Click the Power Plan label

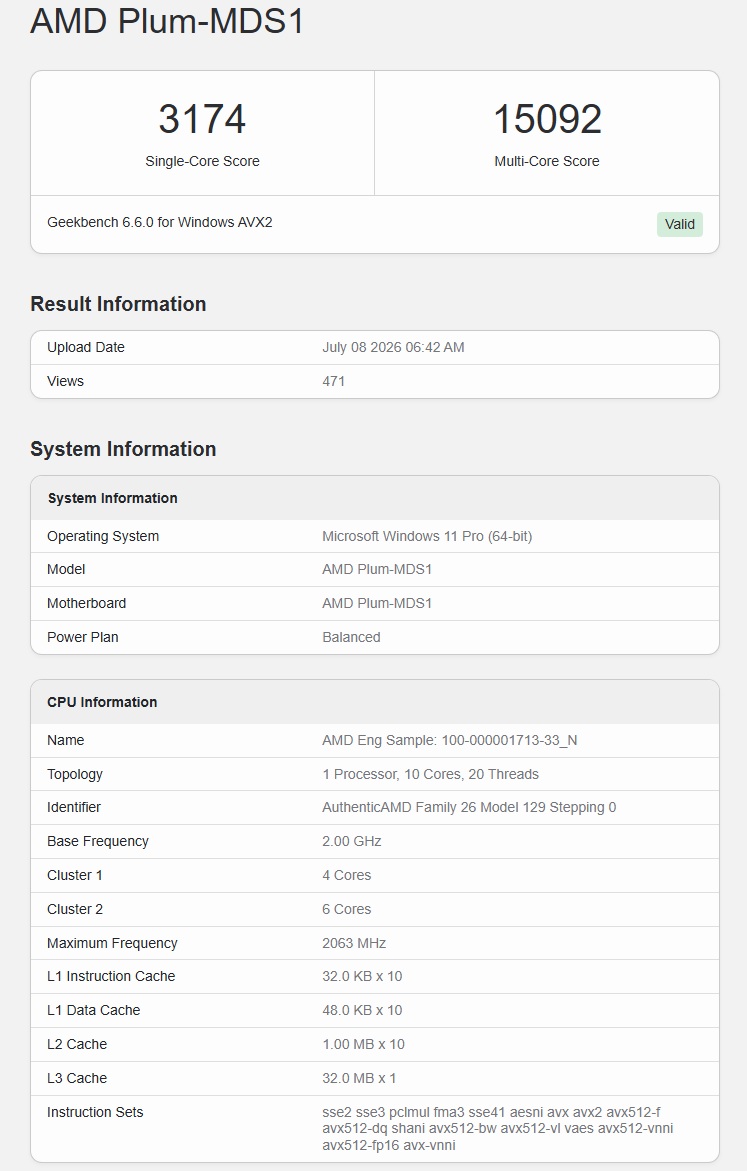pos(83,637)
